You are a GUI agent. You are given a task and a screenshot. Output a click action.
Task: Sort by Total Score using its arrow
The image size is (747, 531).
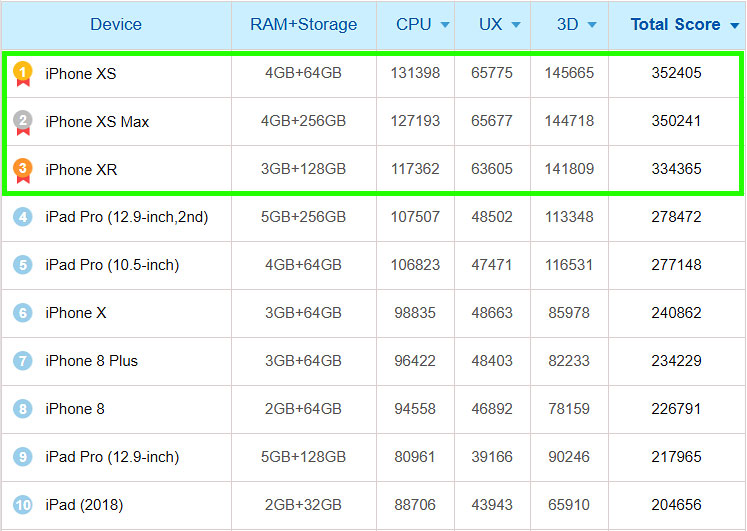735,25
